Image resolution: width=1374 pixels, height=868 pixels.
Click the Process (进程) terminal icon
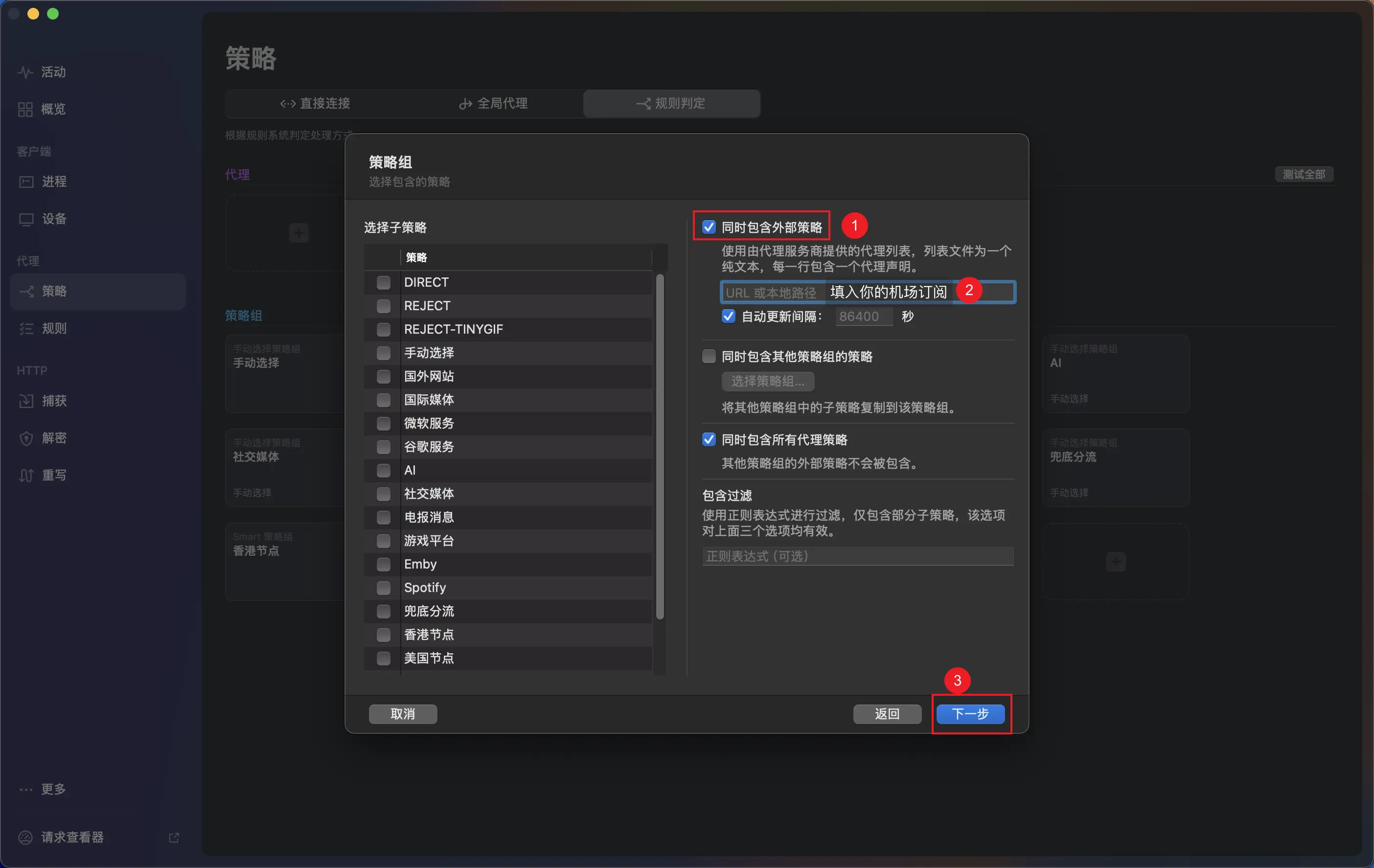pos(26,182)
